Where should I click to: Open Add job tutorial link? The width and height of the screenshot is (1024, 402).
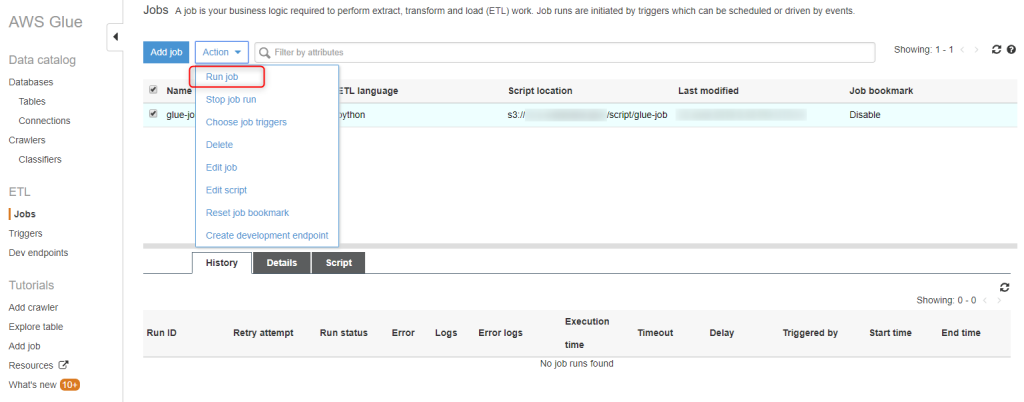pos(24,347)
